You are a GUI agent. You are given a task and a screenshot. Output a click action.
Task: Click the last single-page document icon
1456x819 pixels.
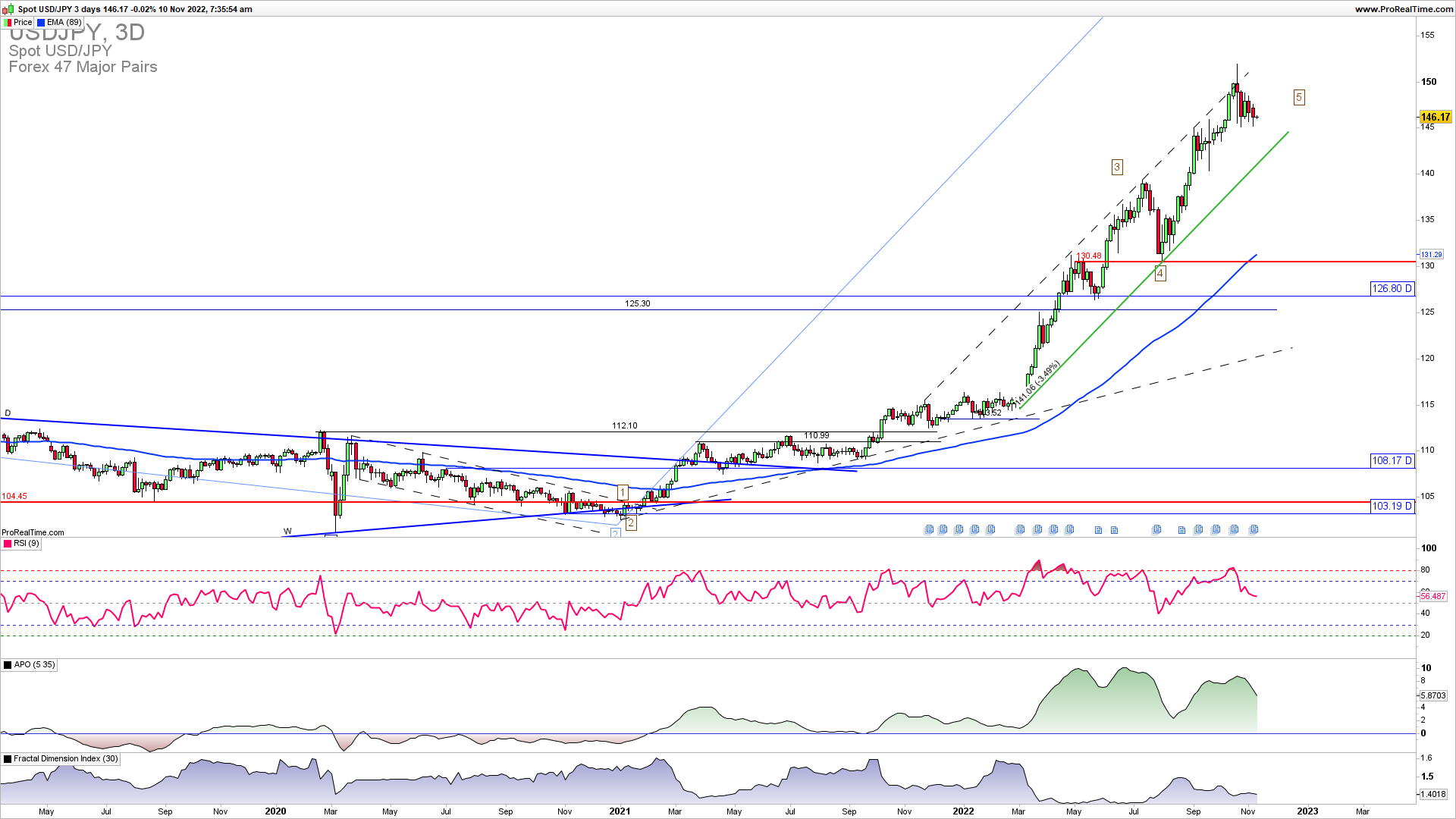tap(1181, 530)
